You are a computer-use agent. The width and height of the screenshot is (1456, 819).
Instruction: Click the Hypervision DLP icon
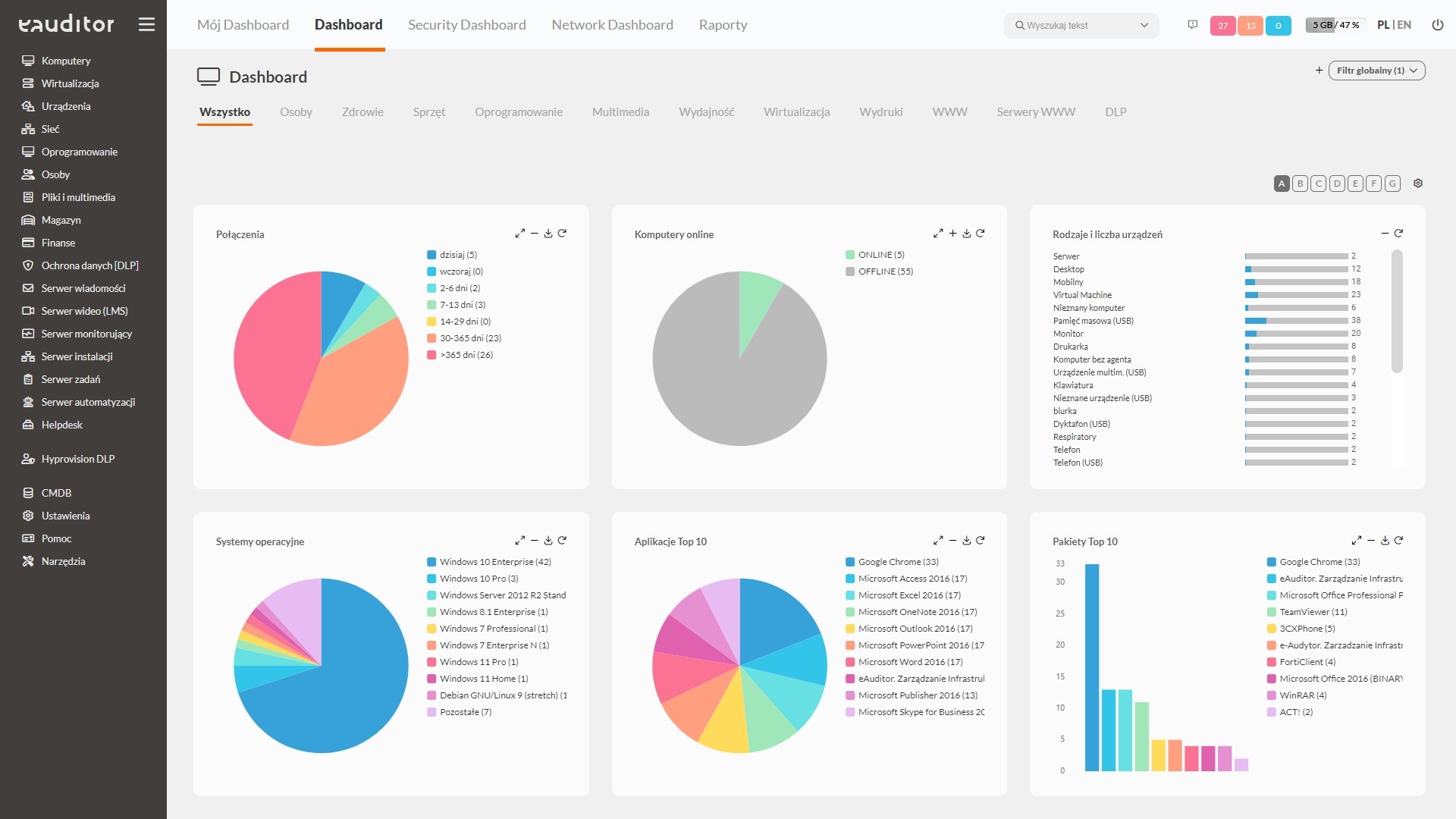pos(28,458)
